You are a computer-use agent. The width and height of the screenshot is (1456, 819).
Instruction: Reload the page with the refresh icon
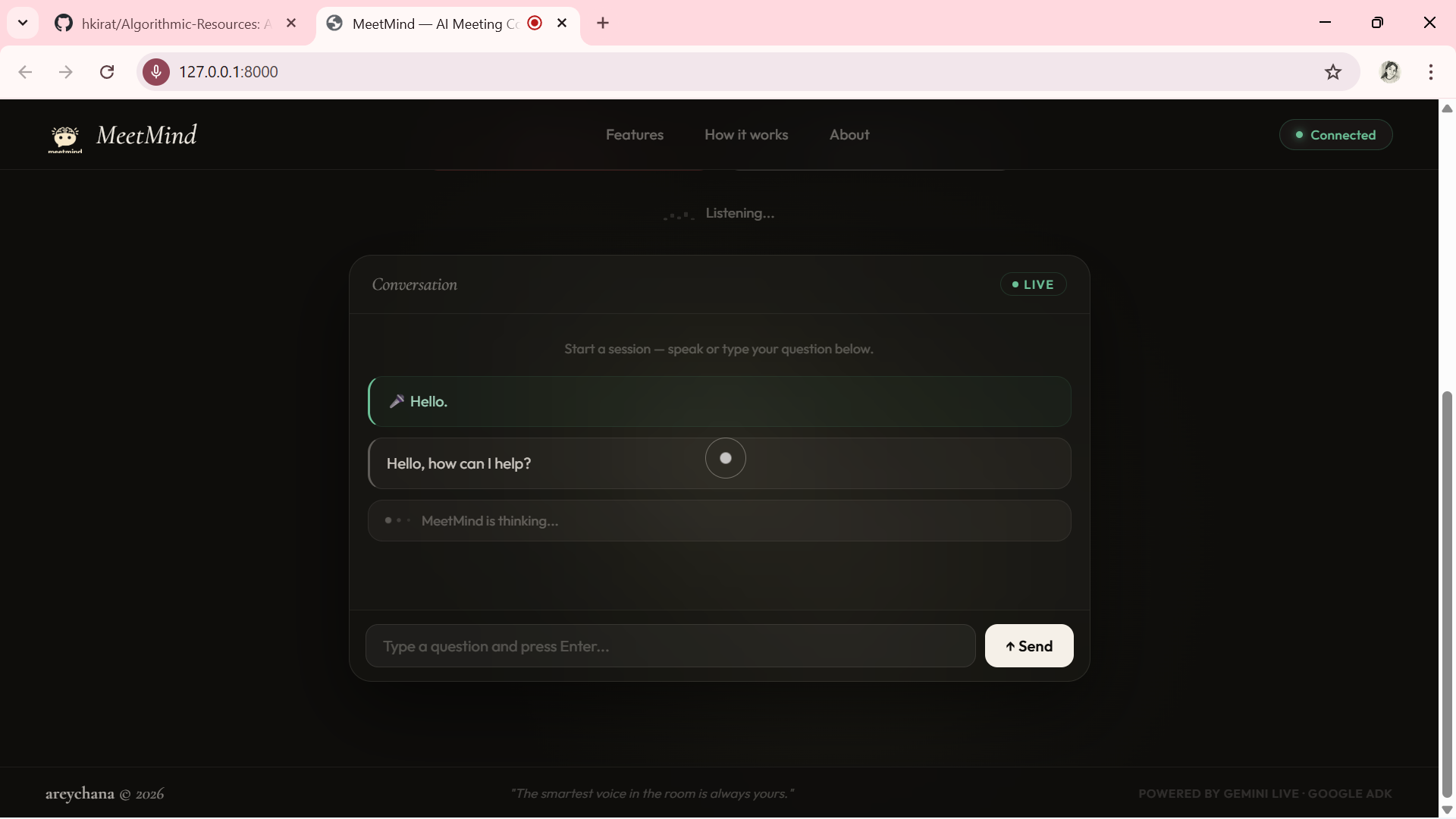point(107,72)
